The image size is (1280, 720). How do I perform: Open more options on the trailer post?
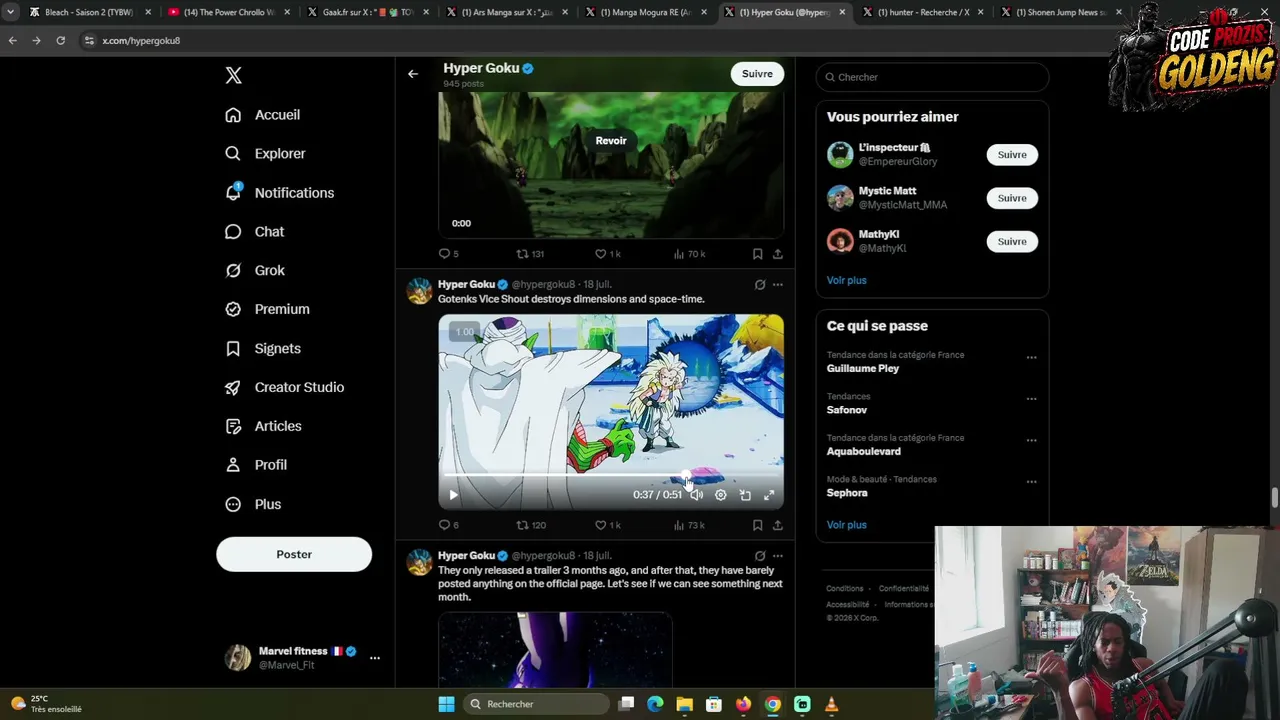(x=777, y=556)
